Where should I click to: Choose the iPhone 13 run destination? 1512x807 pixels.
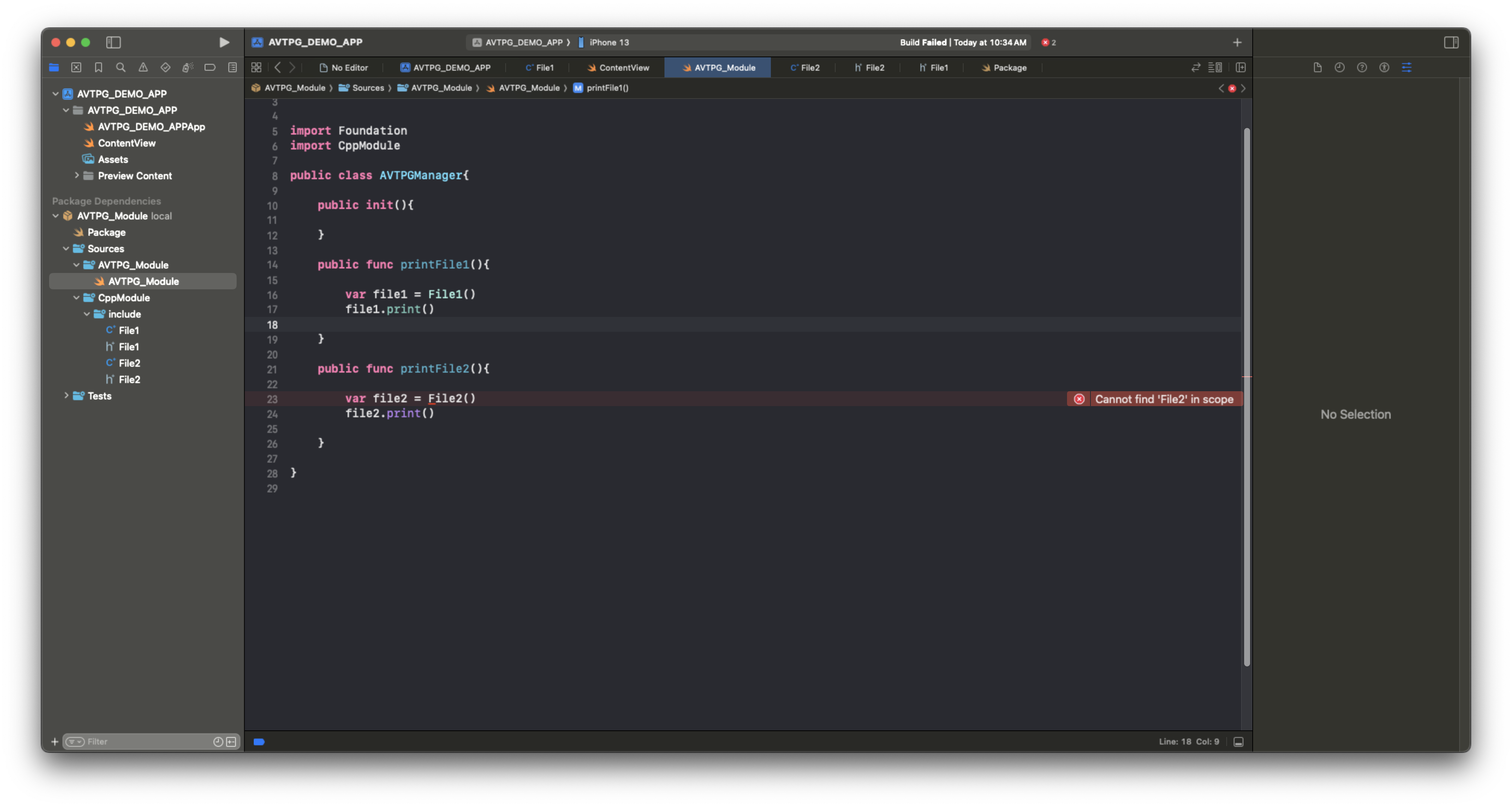click(604, 42)
